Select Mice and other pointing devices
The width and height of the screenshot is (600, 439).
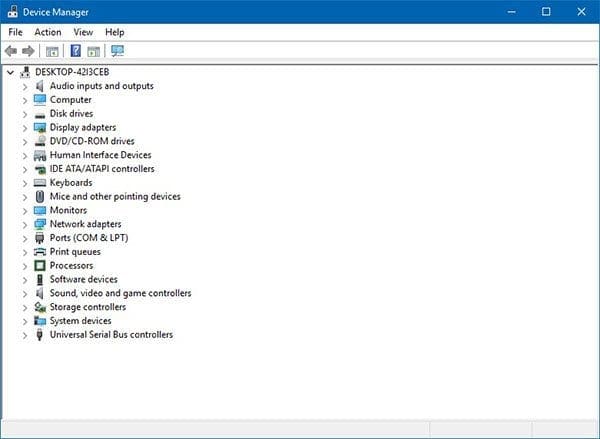coord(115,197)
